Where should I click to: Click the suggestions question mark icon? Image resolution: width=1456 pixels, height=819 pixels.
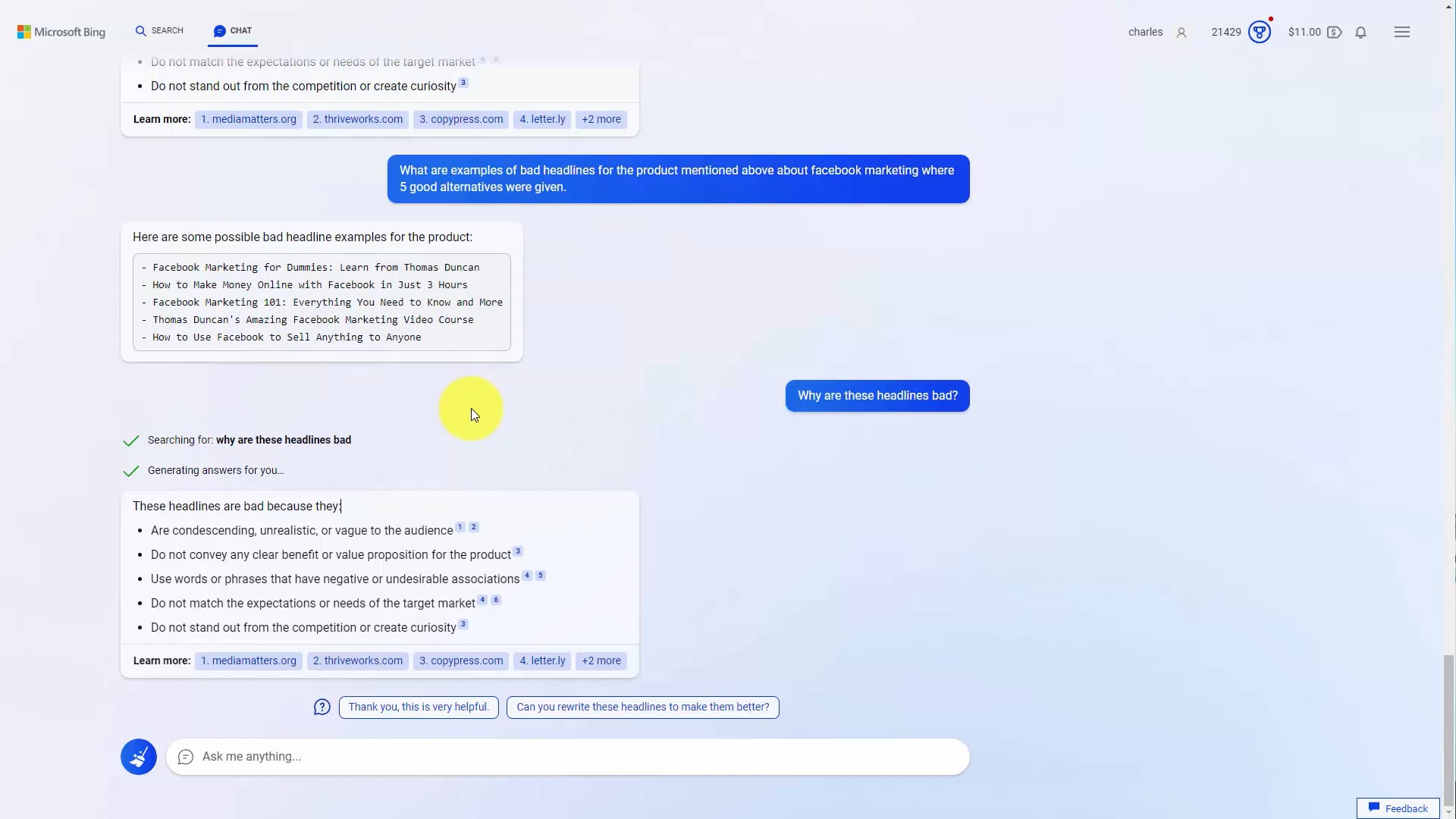click(322, 707)
